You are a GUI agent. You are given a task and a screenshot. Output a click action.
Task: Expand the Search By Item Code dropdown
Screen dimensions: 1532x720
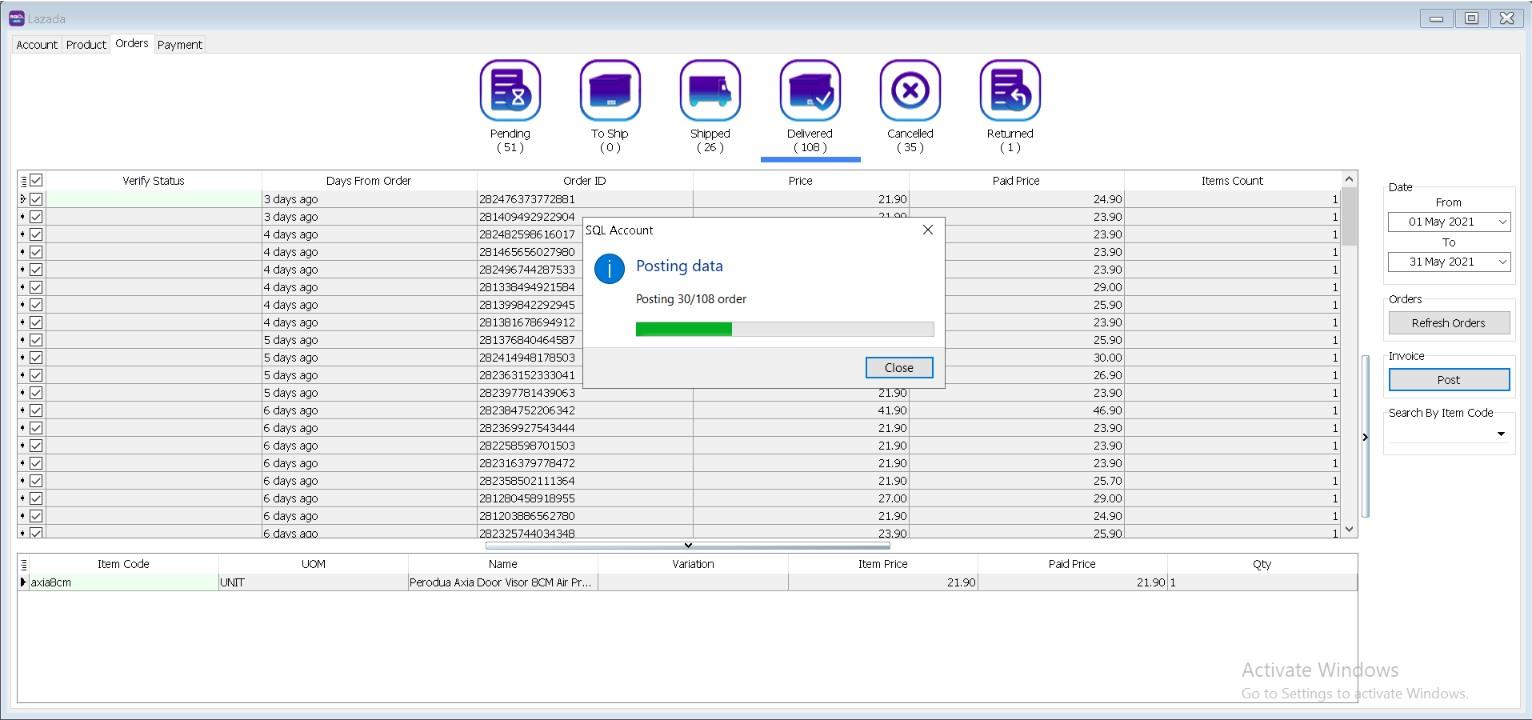[1500, 434]
